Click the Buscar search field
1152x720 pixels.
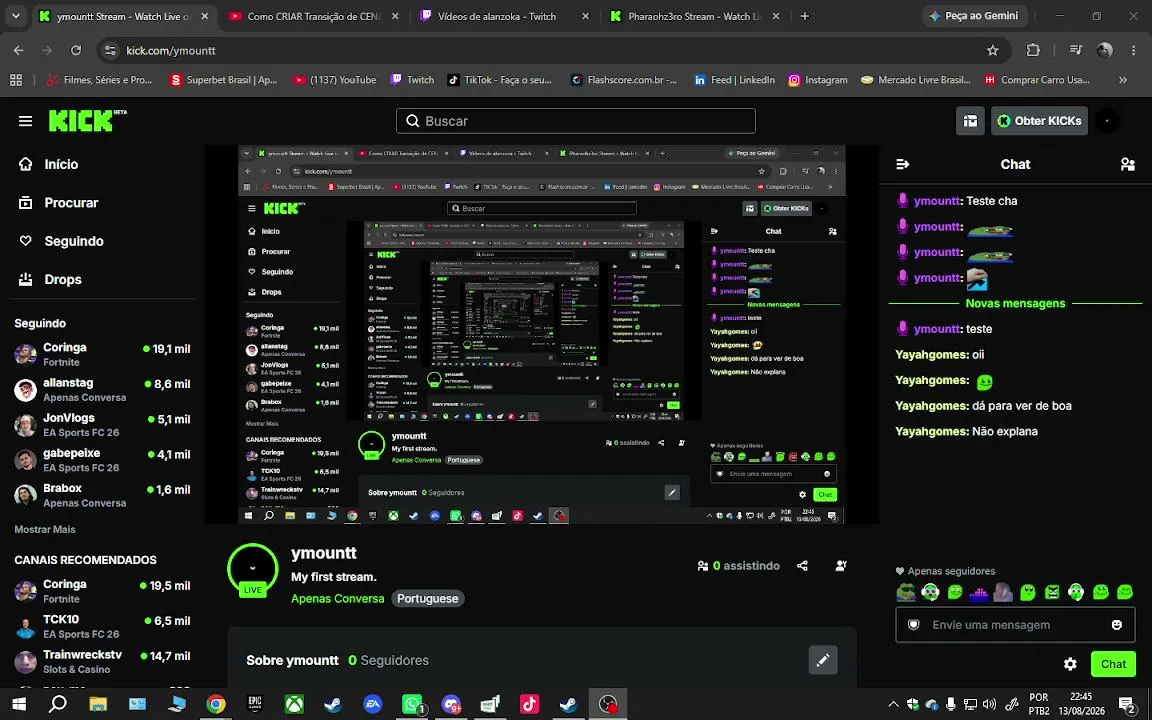(575, 121)
